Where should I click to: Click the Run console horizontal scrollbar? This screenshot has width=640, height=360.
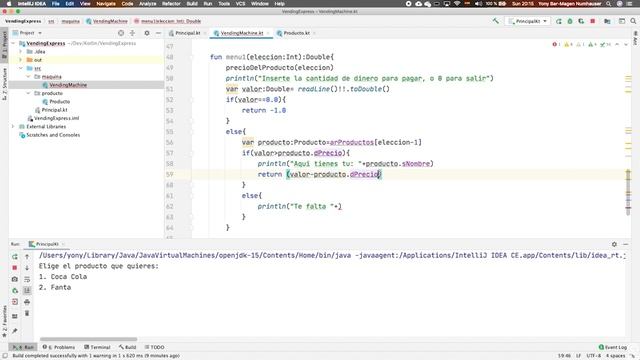tap(89, 339)
